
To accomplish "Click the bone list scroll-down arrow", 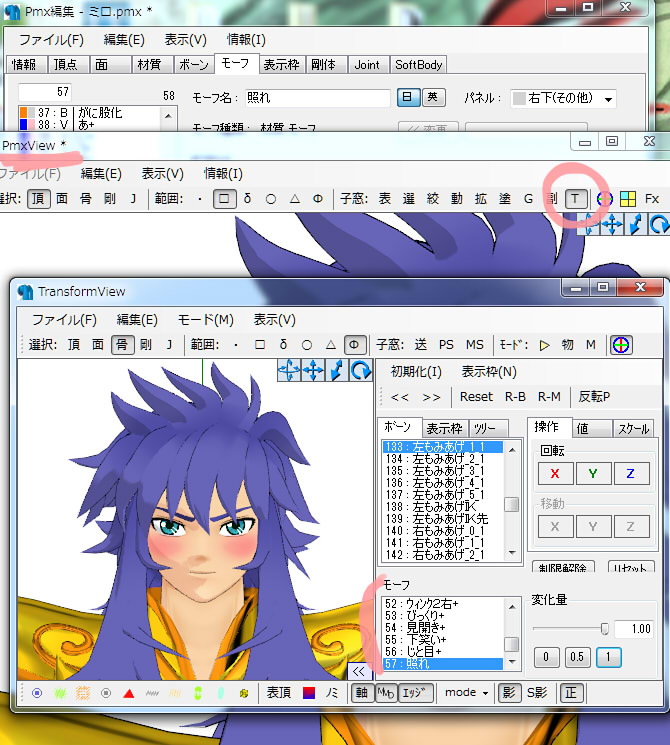I will click(x=512, y=553).
